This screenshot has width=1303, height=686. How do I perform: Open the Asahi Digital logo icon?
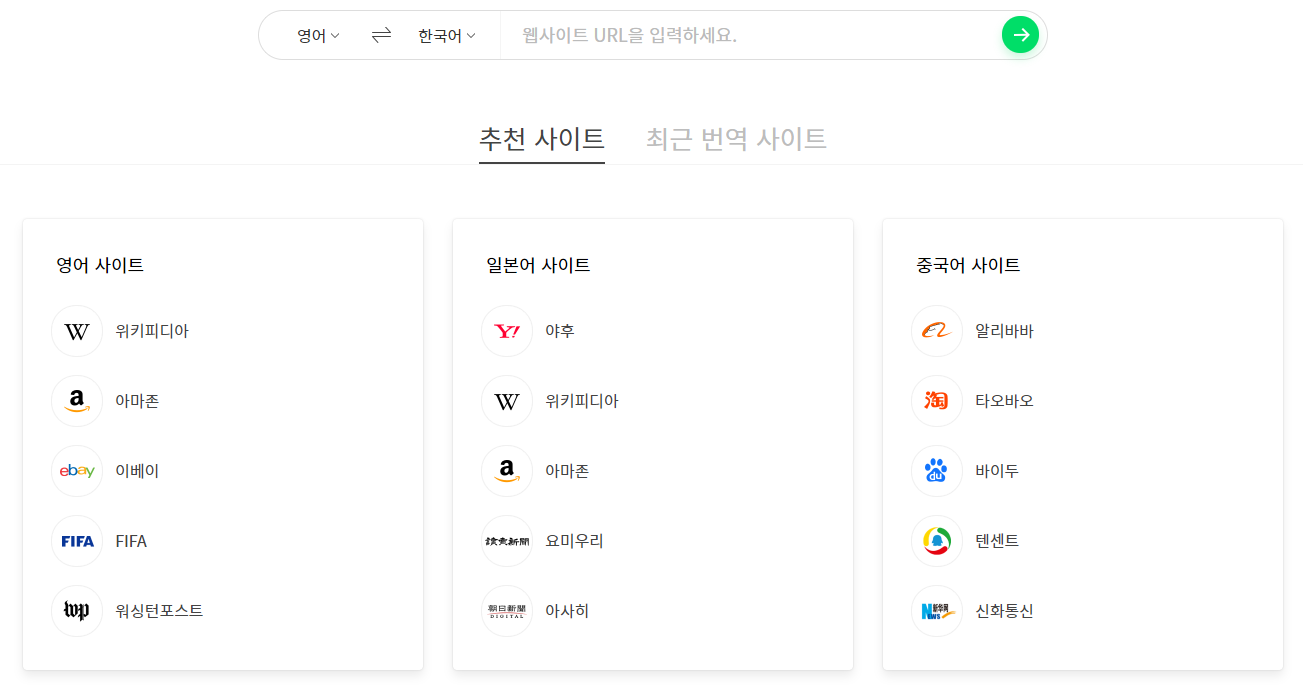(507, 611)
